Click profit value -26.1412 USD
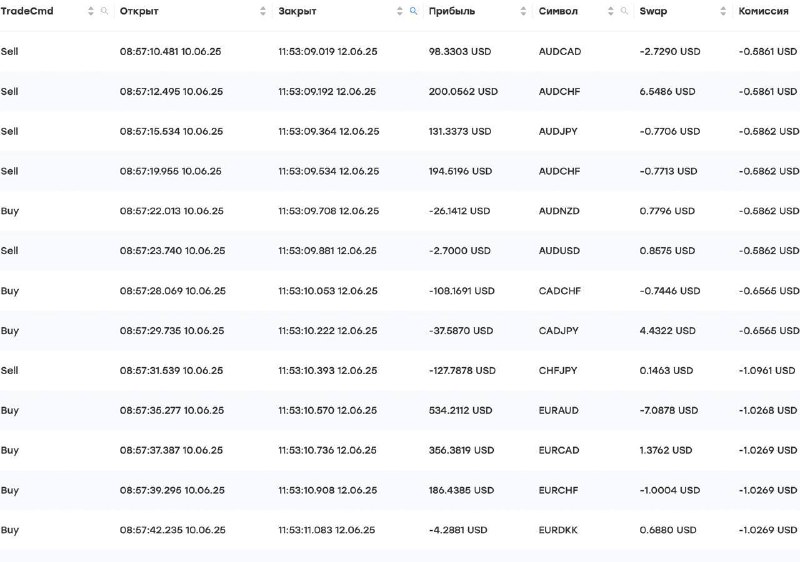Viewport: 800px width, 562px height. pyautogui.click(x=459, y=211)
